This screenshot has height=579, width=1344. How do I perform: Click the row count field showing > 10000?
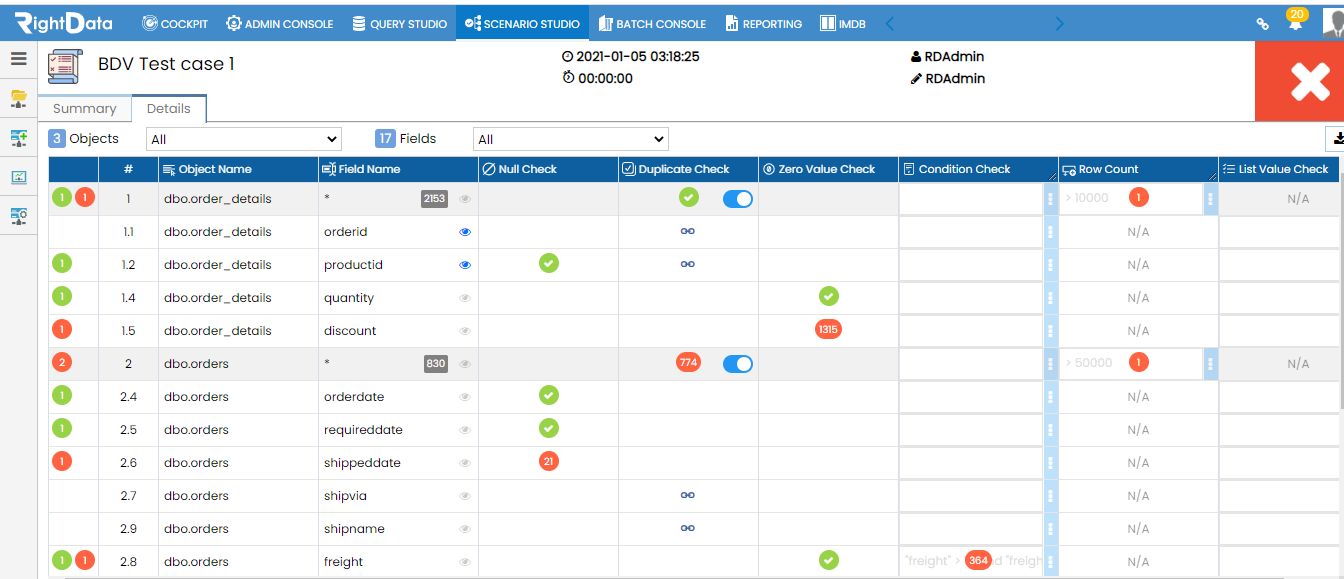[1130, 198]
